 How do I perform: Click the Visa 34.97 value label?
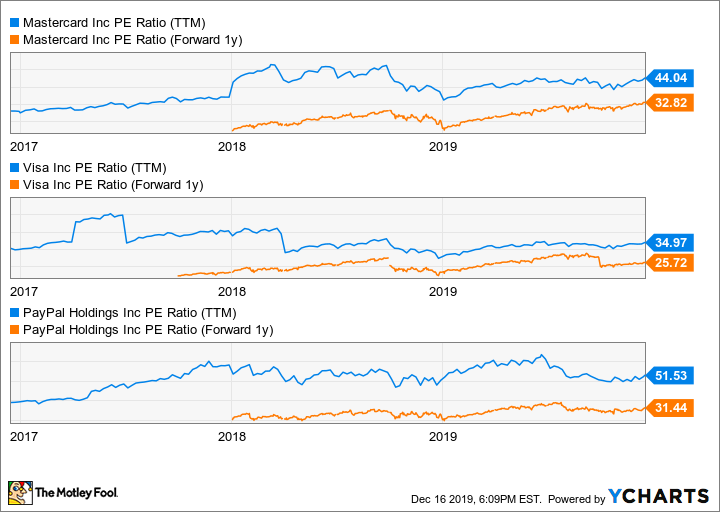click(x=669, y=243)
